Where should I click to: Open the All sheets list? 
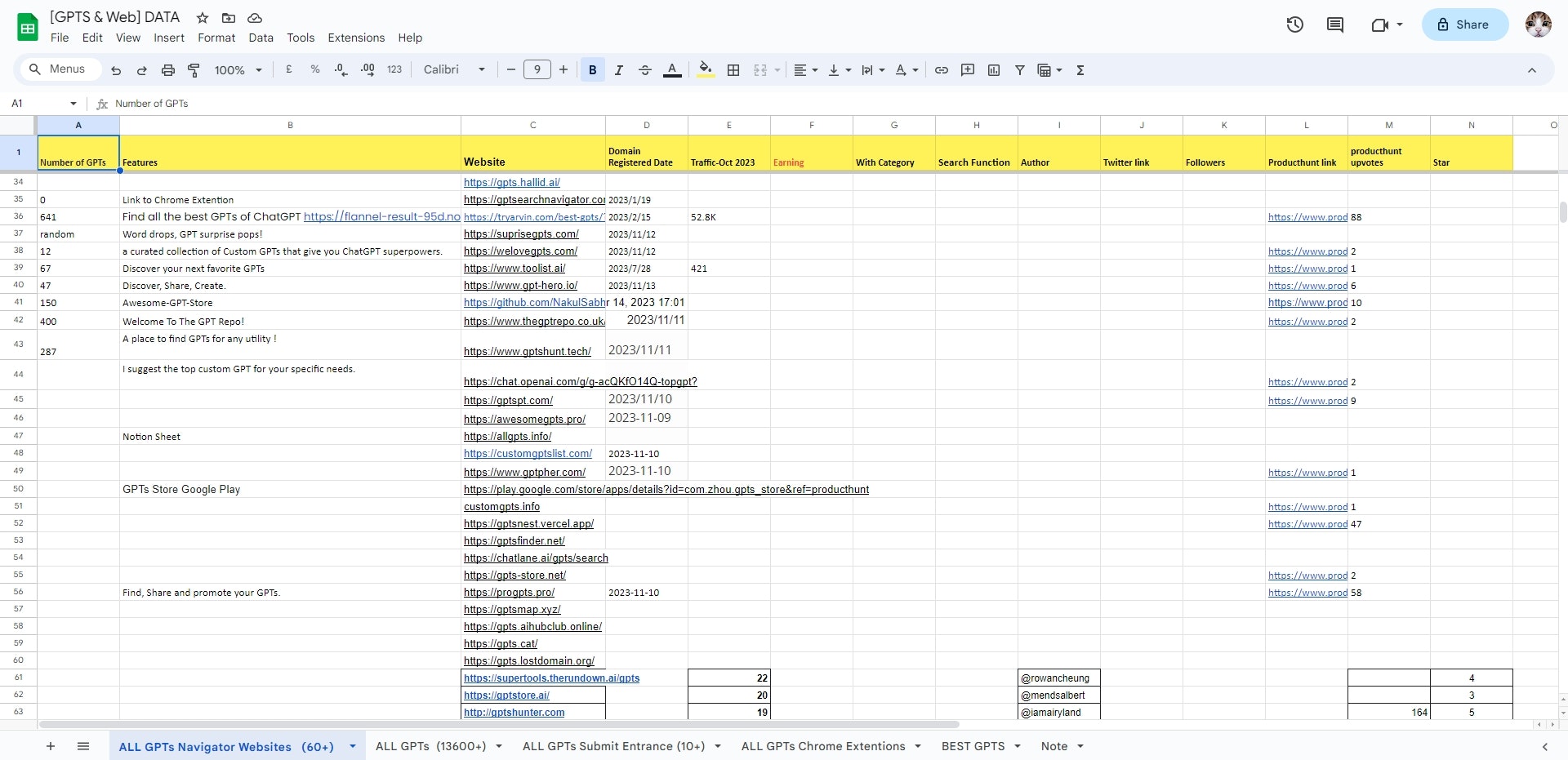83,746
